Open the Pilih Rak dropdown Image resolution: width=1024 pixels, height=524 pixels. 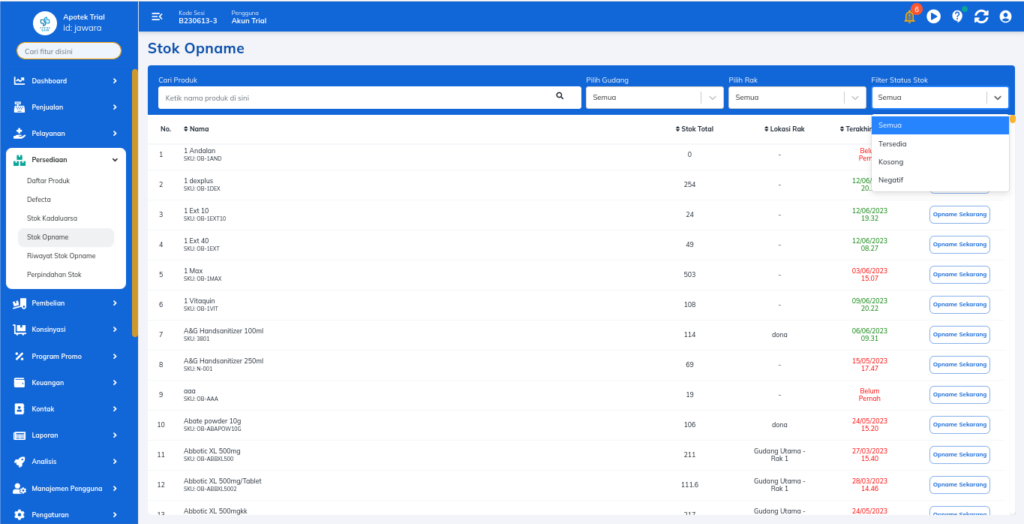[x=796, y=98]
